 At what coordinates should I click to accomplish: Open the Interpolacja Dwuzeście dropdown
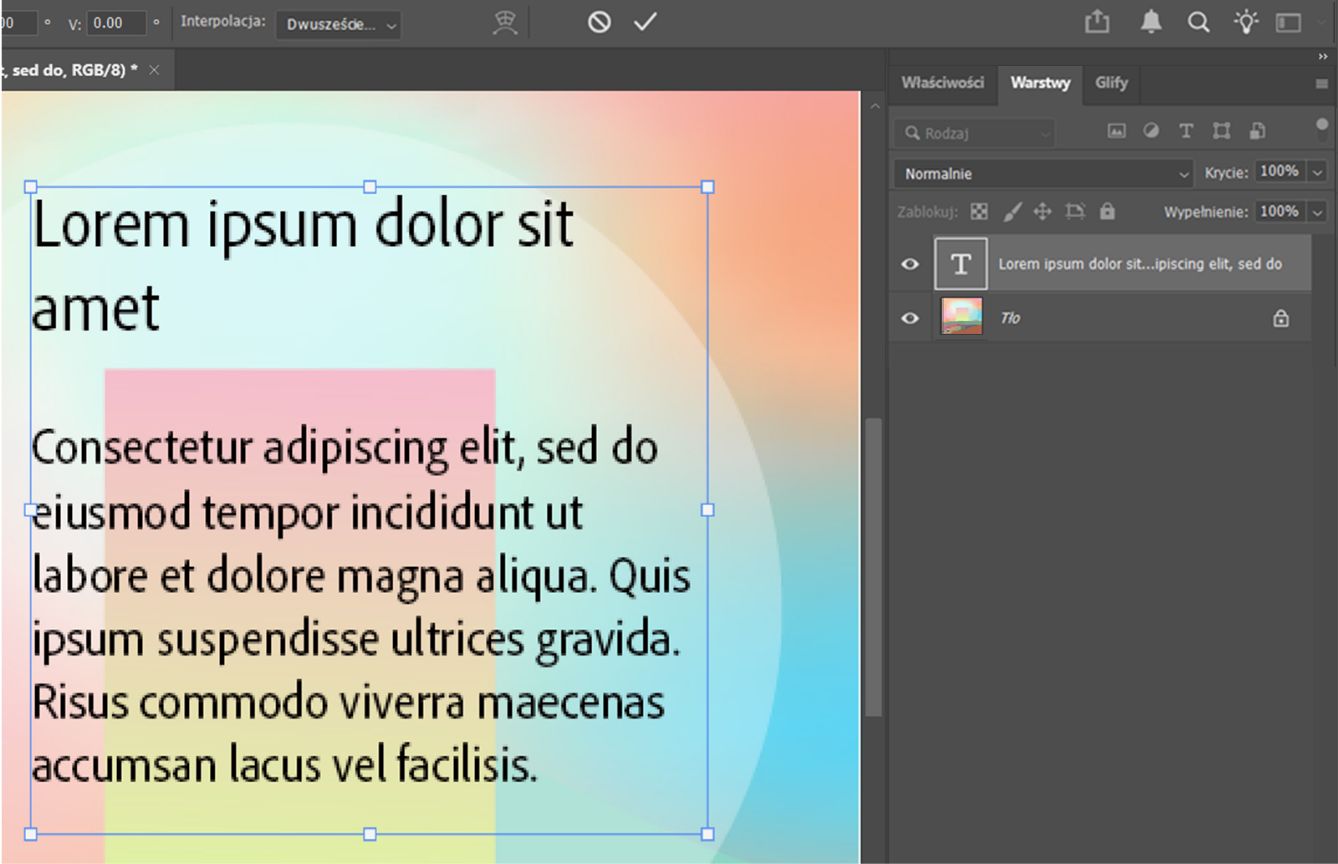[x=336, y=24]
